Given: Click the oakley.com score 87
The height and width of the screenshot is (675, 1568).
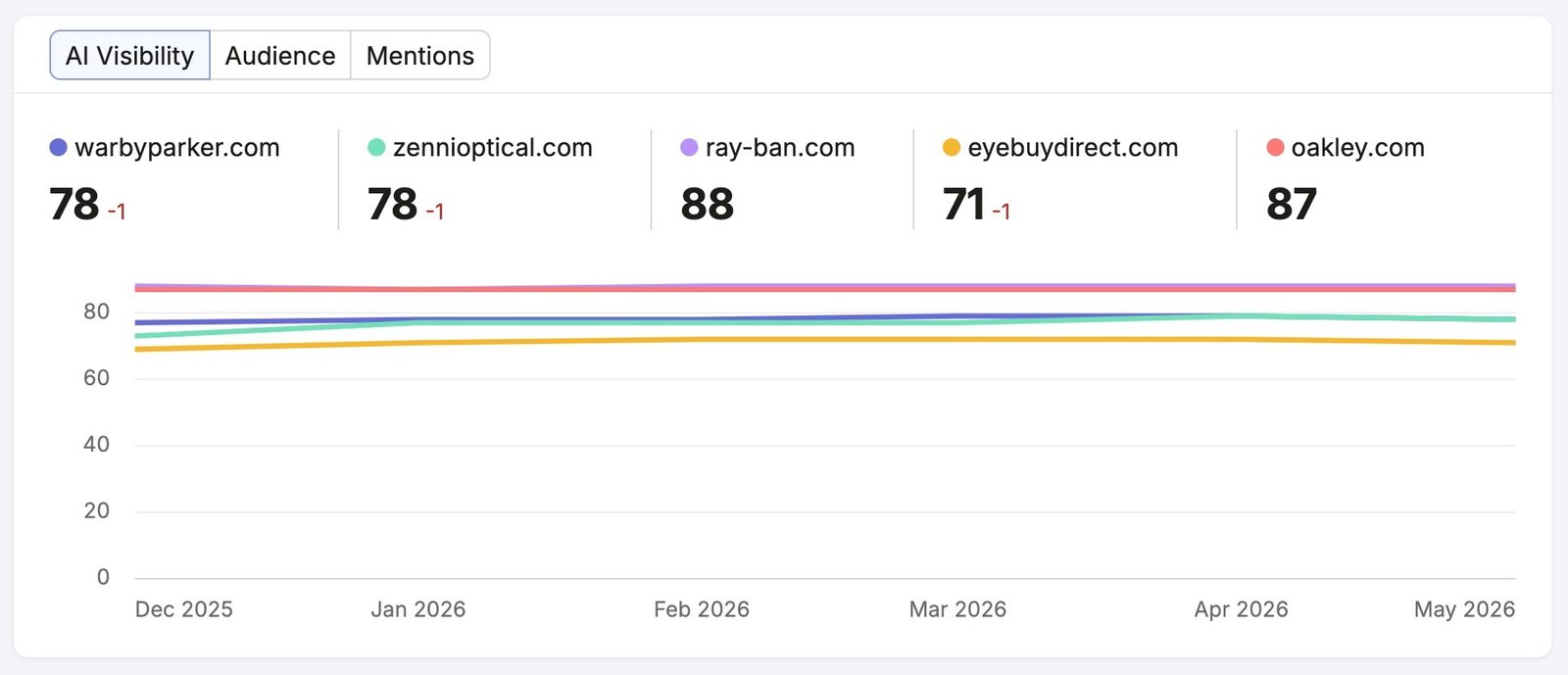Looking at the screenshot, I should (1292, 205).
